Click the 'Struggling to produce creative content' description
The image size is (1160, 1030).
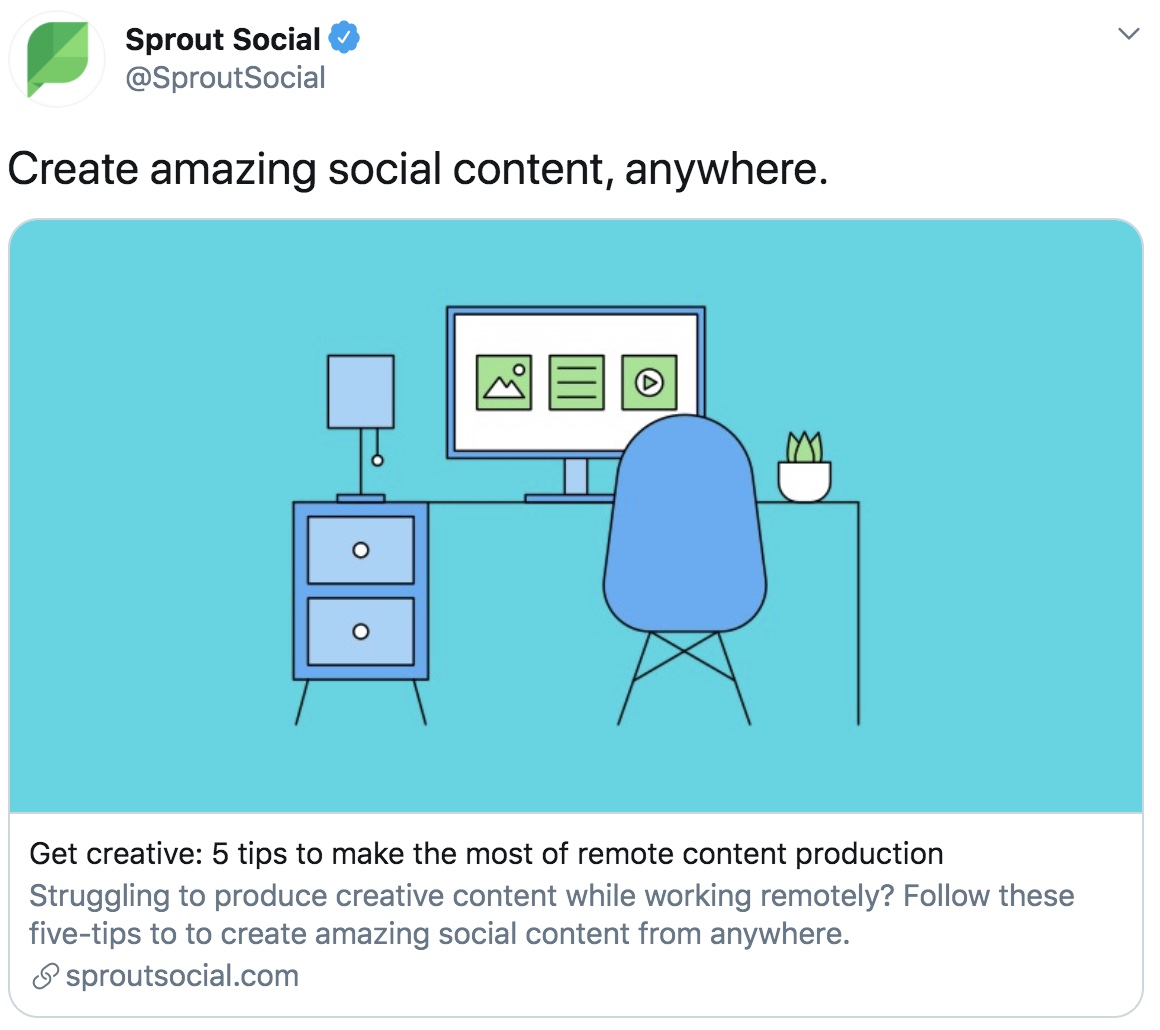pyautogui.click(x=552, y=915)
